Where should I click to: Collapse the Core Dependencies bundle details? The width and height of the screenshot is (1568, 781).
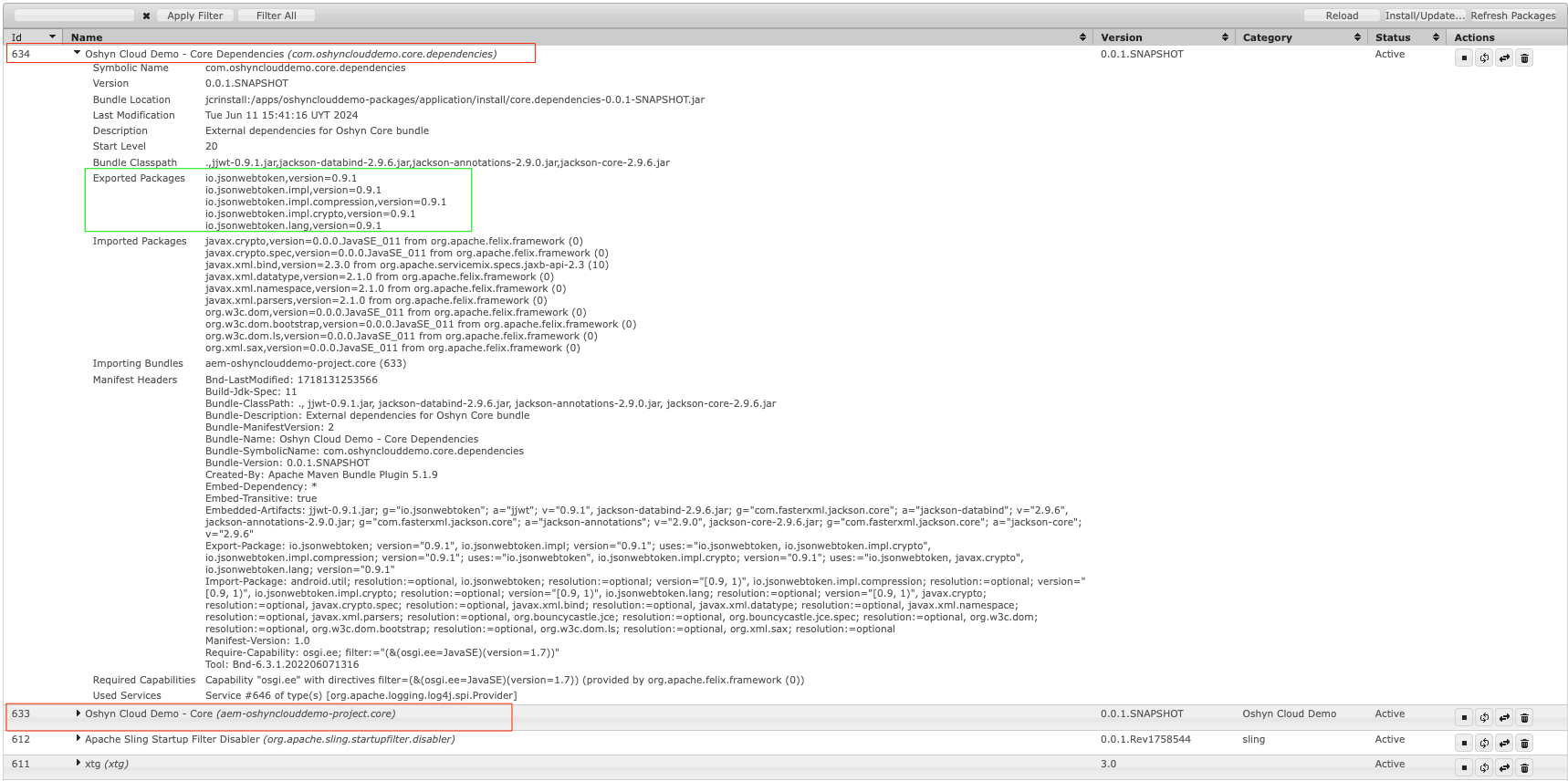click(77, 54)
